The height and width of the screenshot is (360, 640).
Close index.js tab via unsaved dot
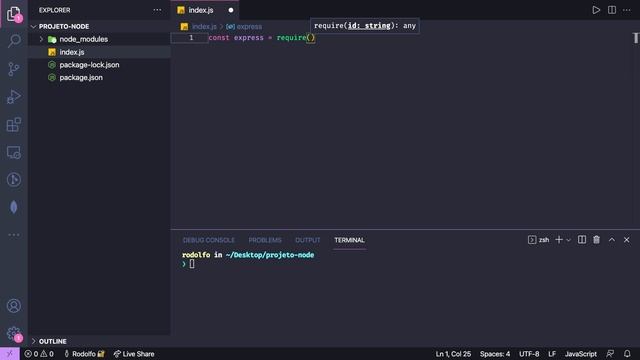[x=231, y=10]
